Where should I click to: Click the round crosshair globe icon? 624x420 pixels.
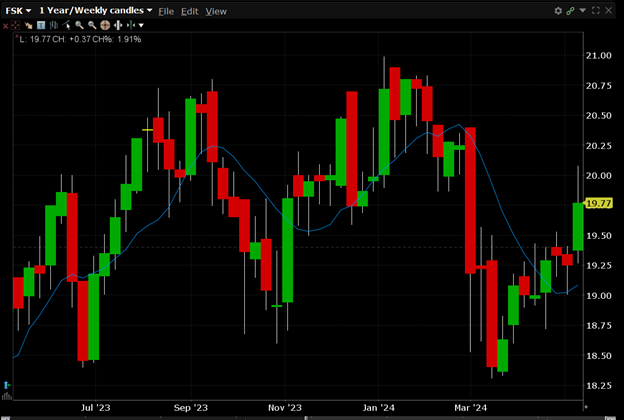pyautogui.click(x=105, y=25)
